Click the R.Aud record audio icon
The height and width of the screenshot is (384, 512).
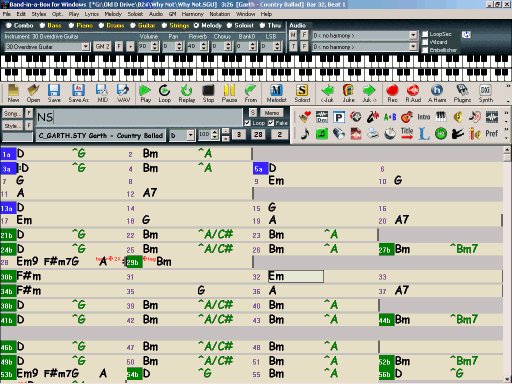(413, 93)
